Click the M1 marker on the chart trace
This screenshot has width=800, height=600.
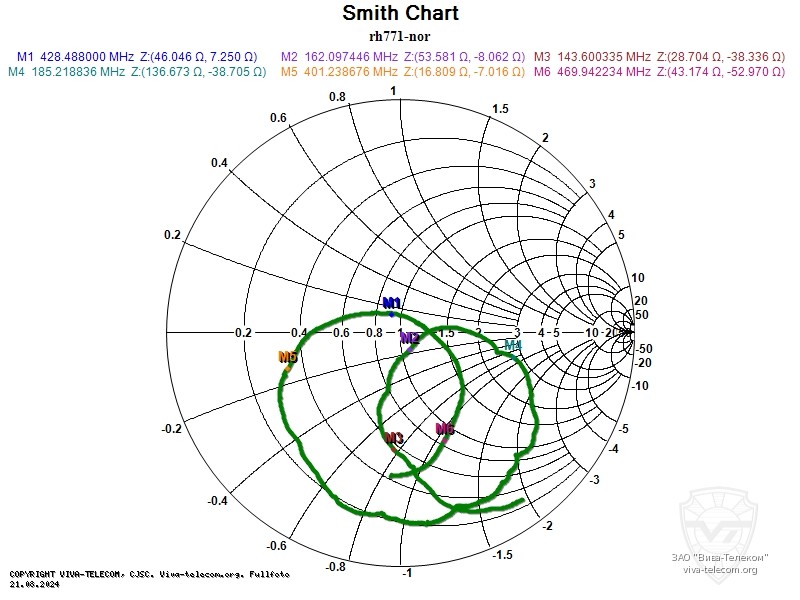click(392, 304)
